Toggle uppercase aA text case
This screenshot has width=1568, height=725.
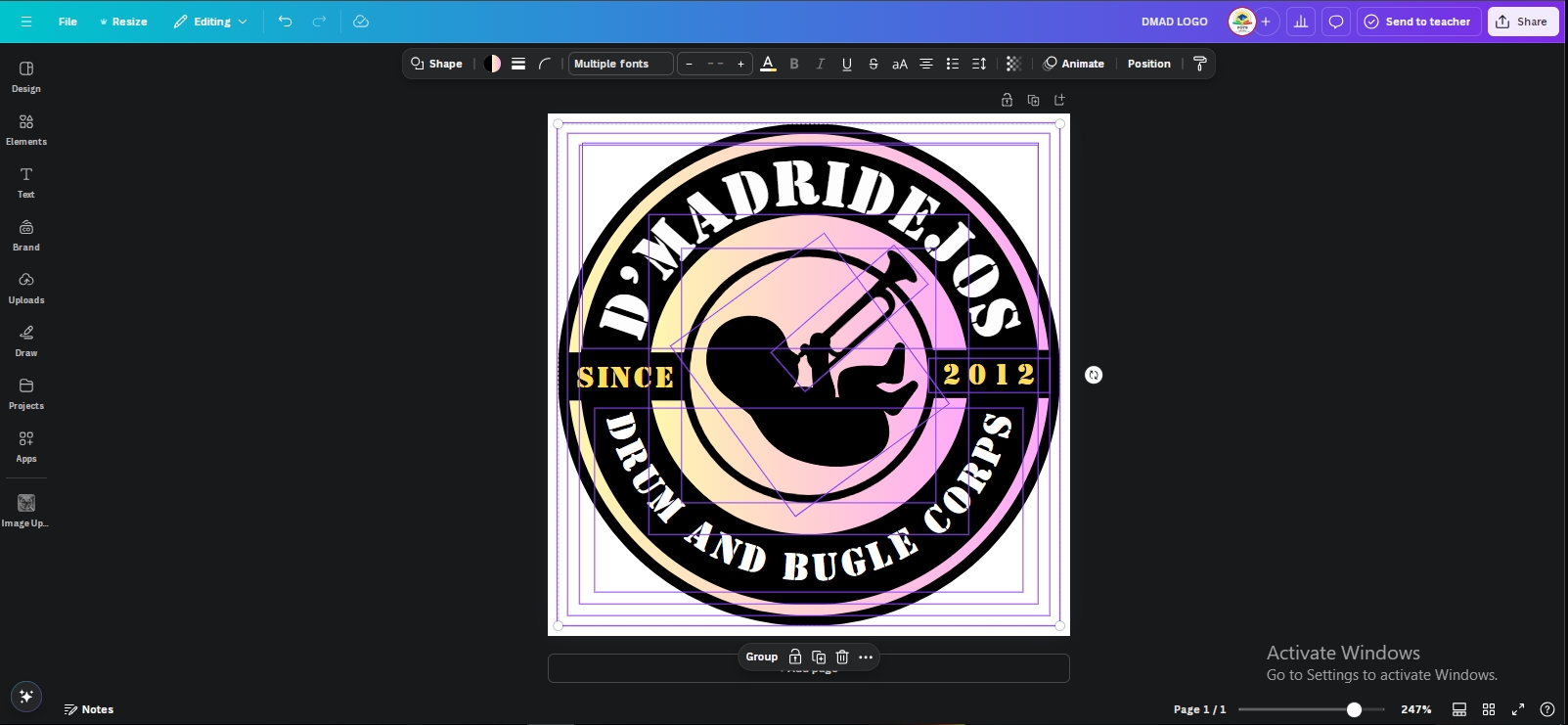[900, 64]
